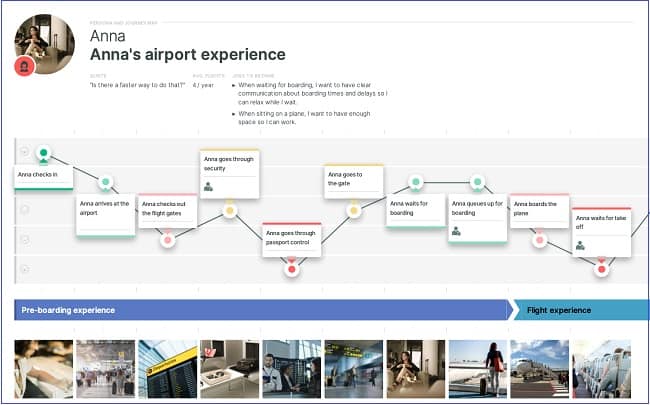Image resolution: width=650 pixels, height=405 pixels.
Task: Open the airplane cabin seats photo thumbnail
Action: 601,369
